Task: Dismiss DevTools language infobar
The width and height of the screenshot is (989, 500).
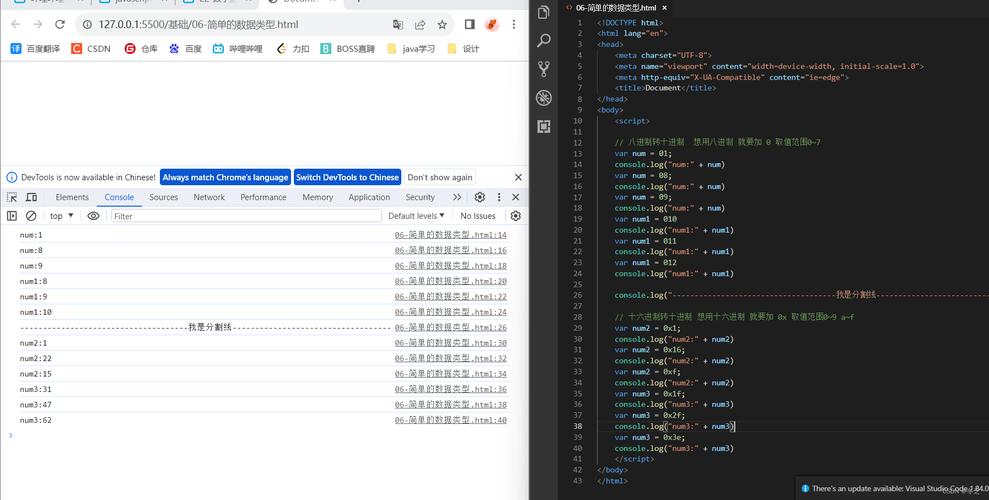Action: click(x=518, y=177)
